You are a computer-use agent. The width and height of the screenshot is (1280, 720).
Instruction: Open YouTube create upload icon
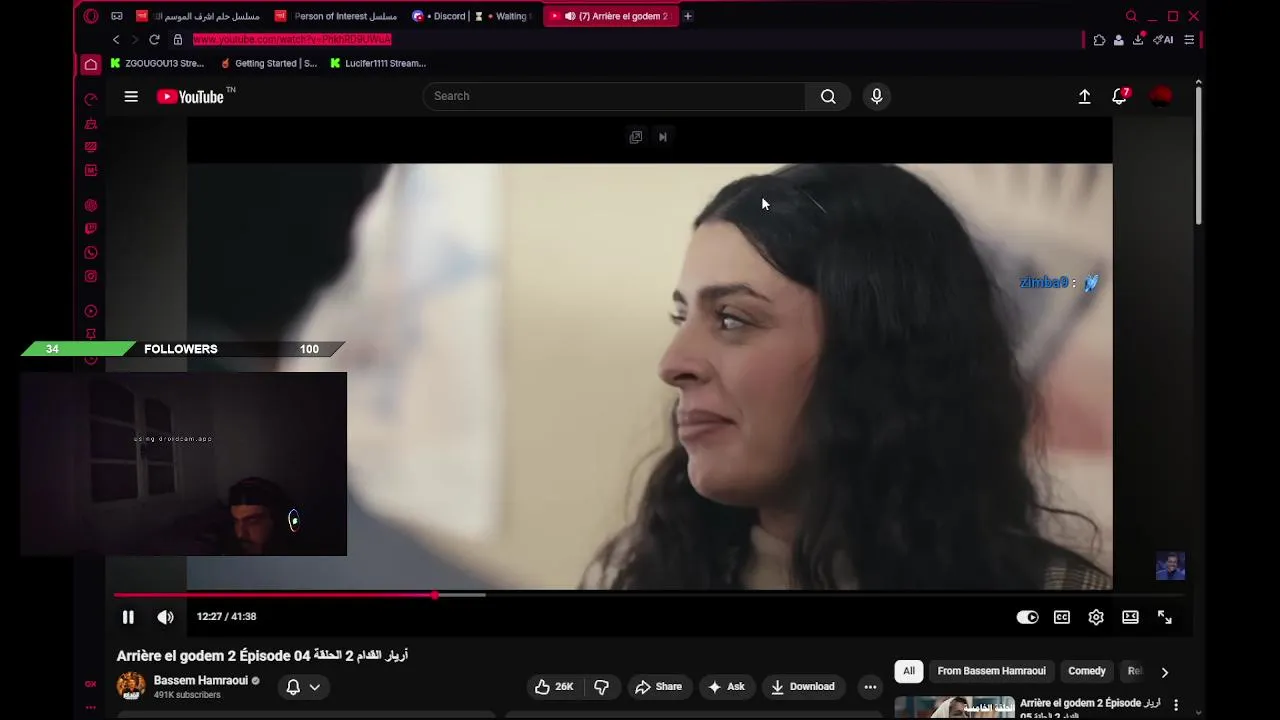[1084, 96]
